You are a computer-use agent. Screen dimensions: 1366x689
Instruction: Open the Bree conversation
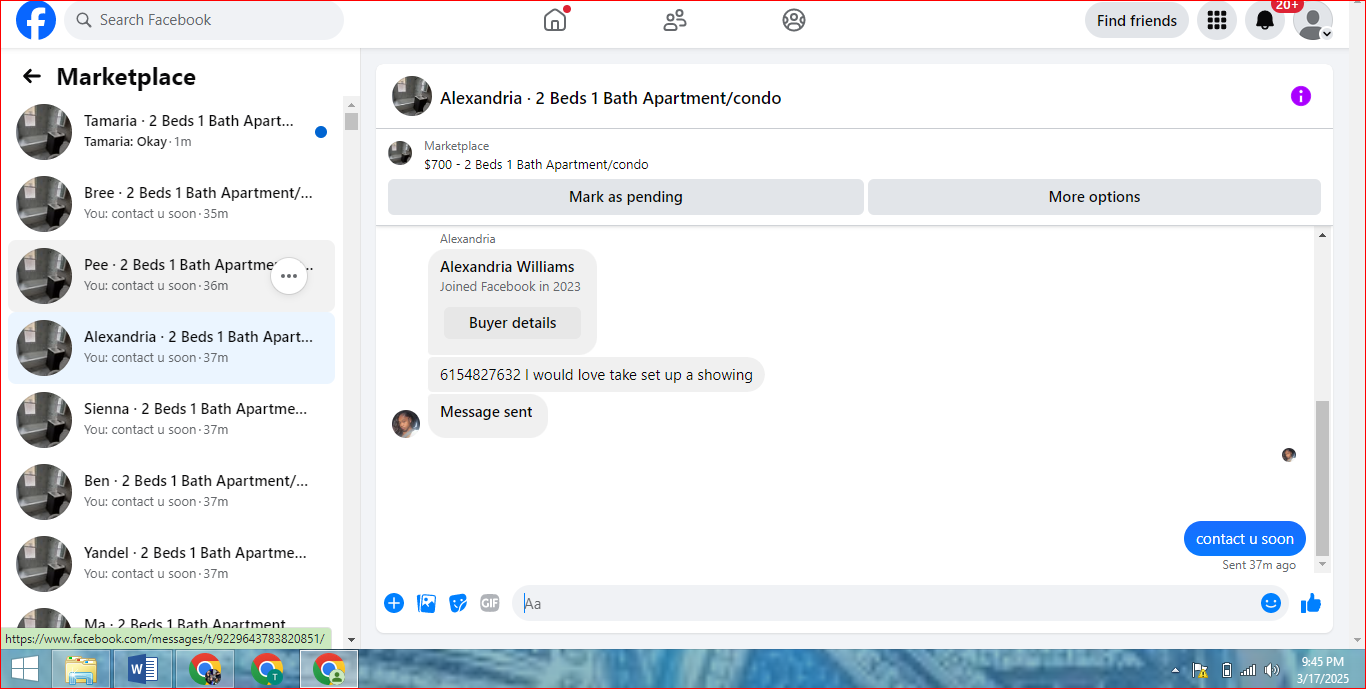[172, 204]
